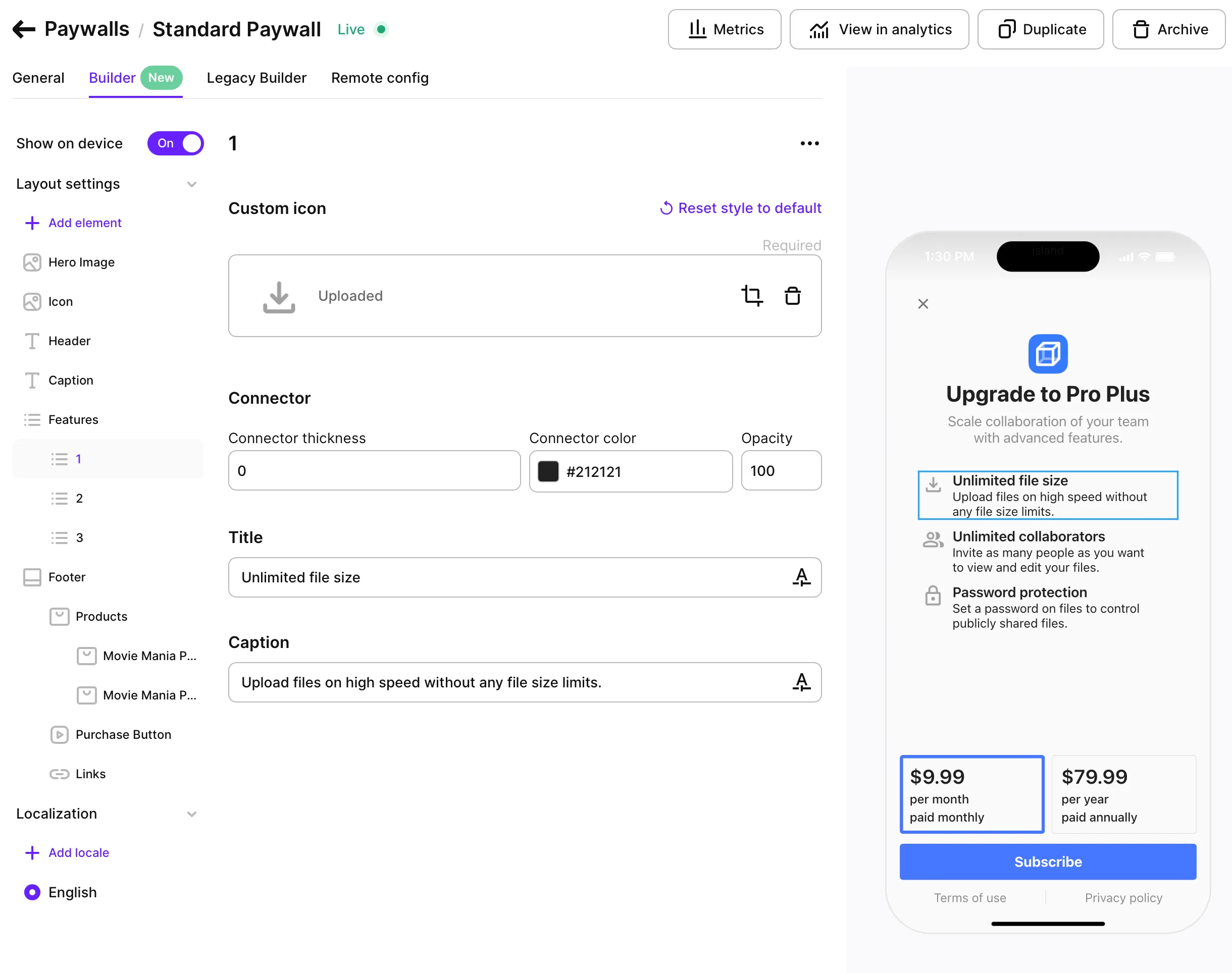Collapse the Layout settings section
Viewport: 1232px width, 973px height.
point(191,184)
